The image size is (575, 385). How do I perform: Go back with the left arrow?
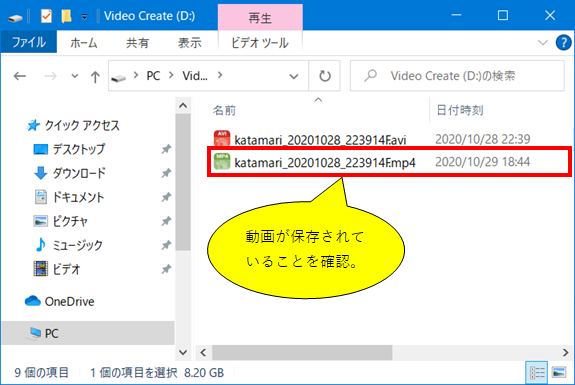tap(20, 76)
